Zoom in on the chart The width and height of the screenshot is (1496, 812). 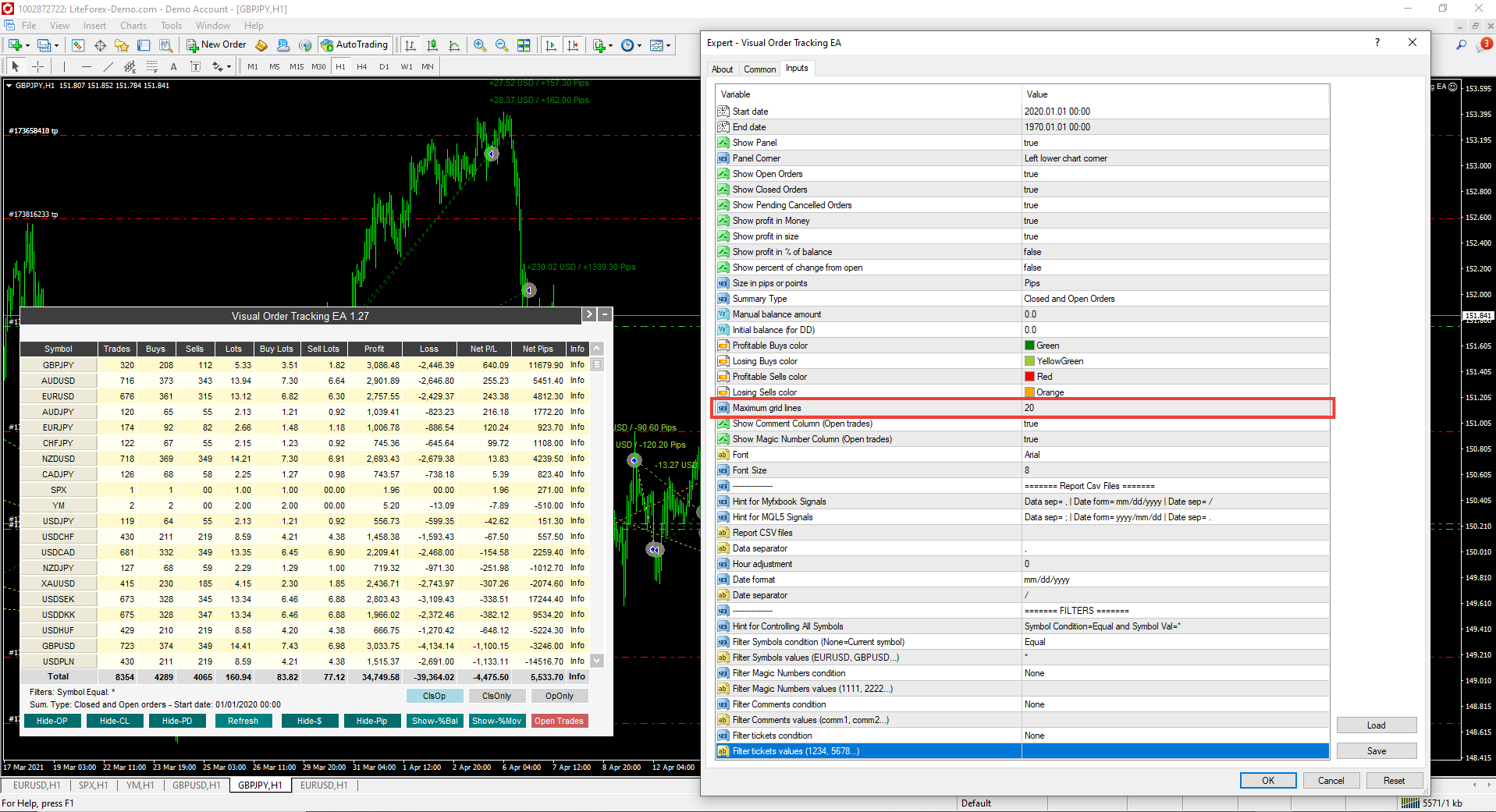point(480,45)
